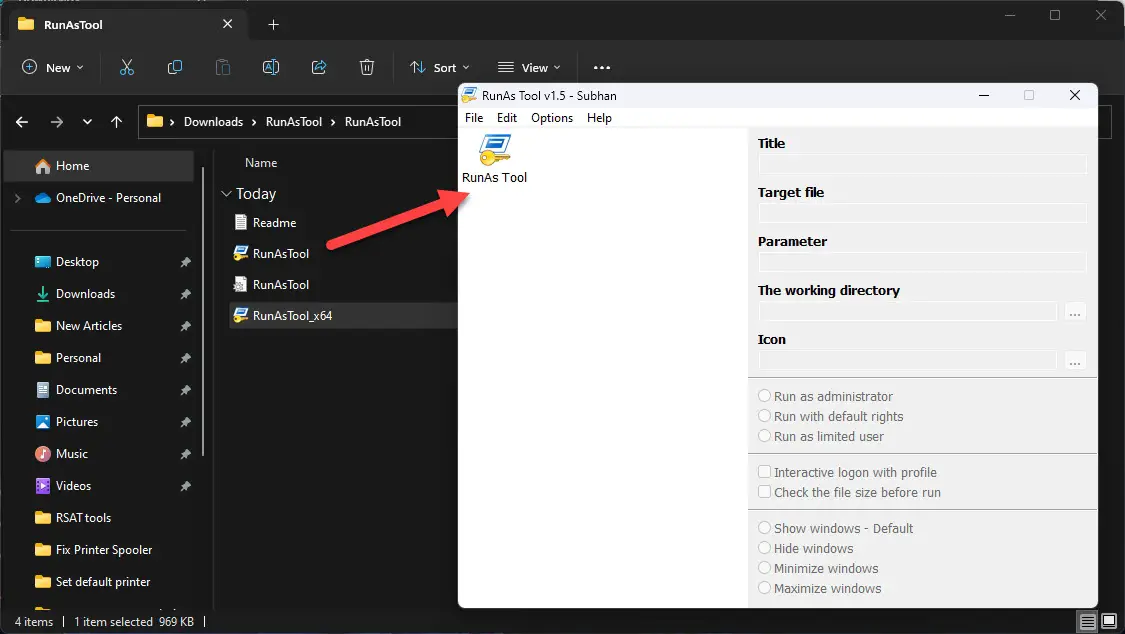Image resolution: width=1125 pixels, height=634 pixels.
Task: Click the Paste icon in Explorer toolbar
Action: 222,67
